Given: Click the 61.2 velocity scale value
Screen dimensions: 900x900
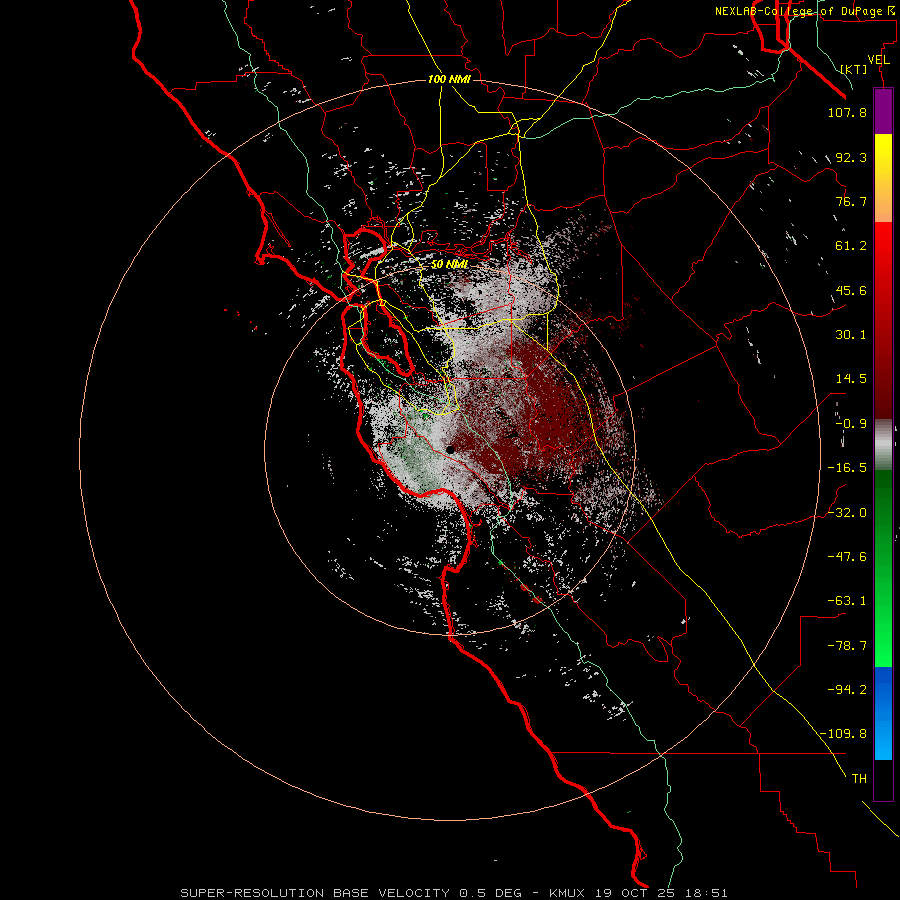Looking at the screenshot, I should [x=851, y=246].
